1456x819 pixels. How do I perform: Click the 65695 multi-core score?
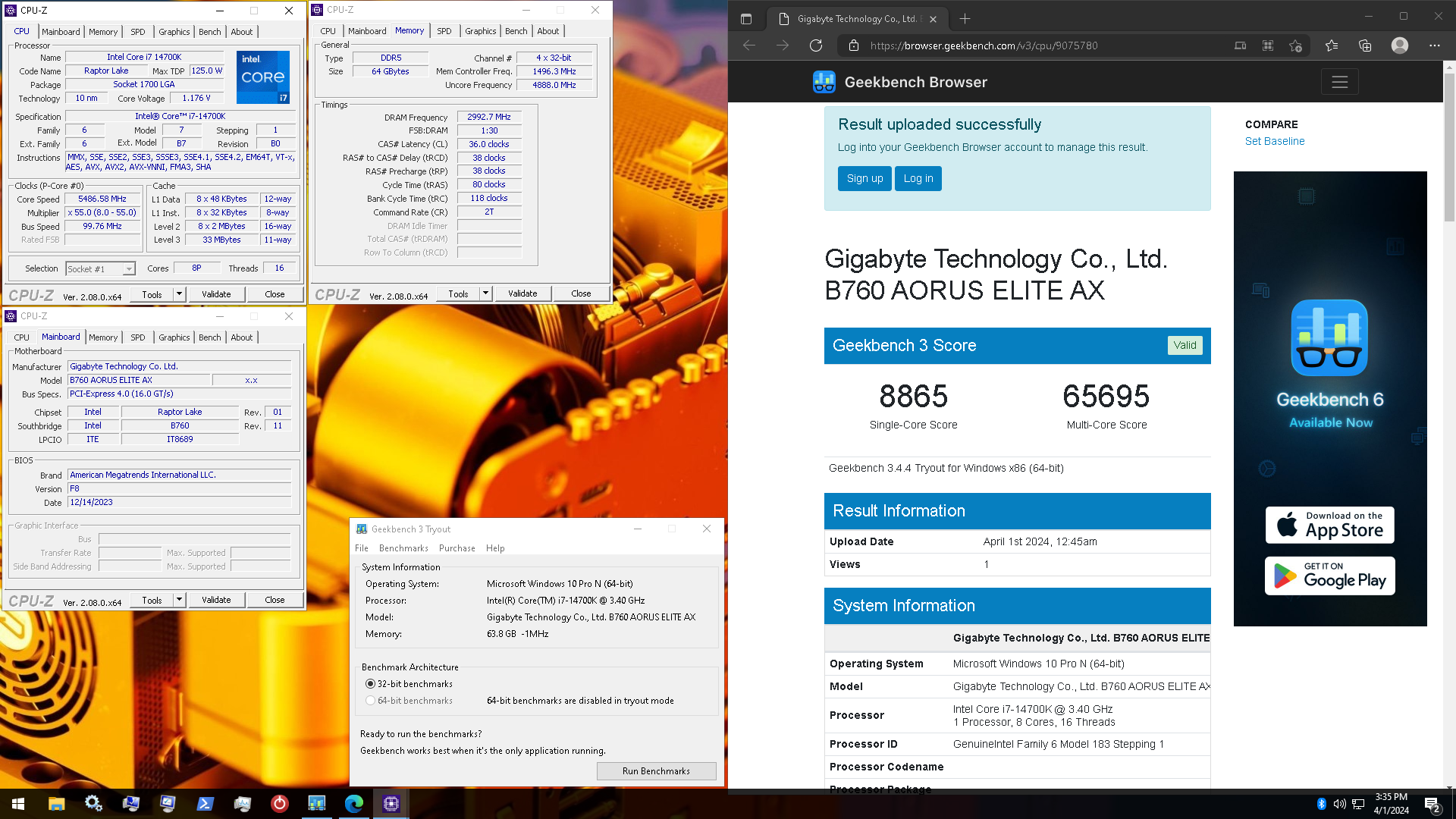(1106, 397)
